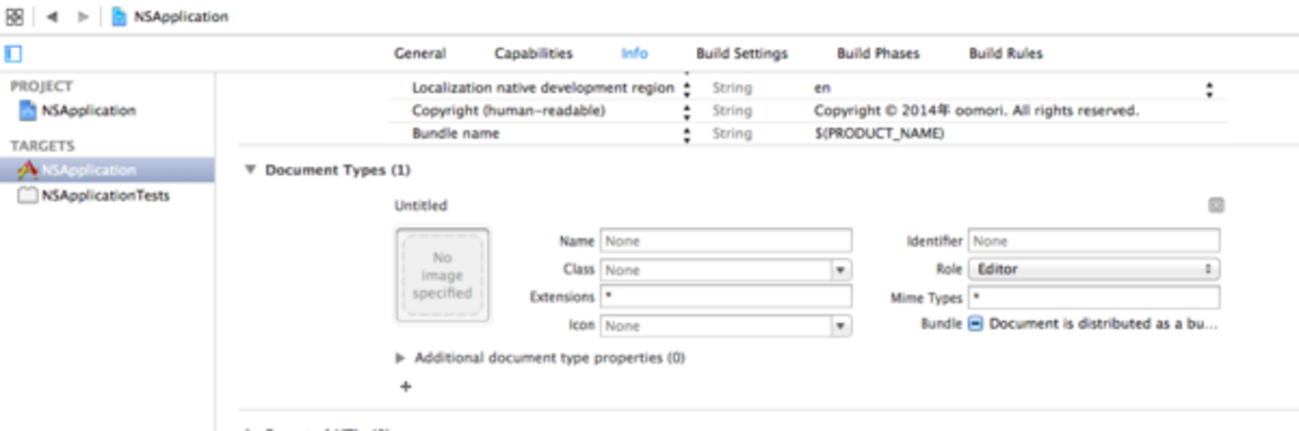Screen dimensions: 1299x431
Task: Click the $(PRODUCT_NAME) value
Action: tap(879, 134)
